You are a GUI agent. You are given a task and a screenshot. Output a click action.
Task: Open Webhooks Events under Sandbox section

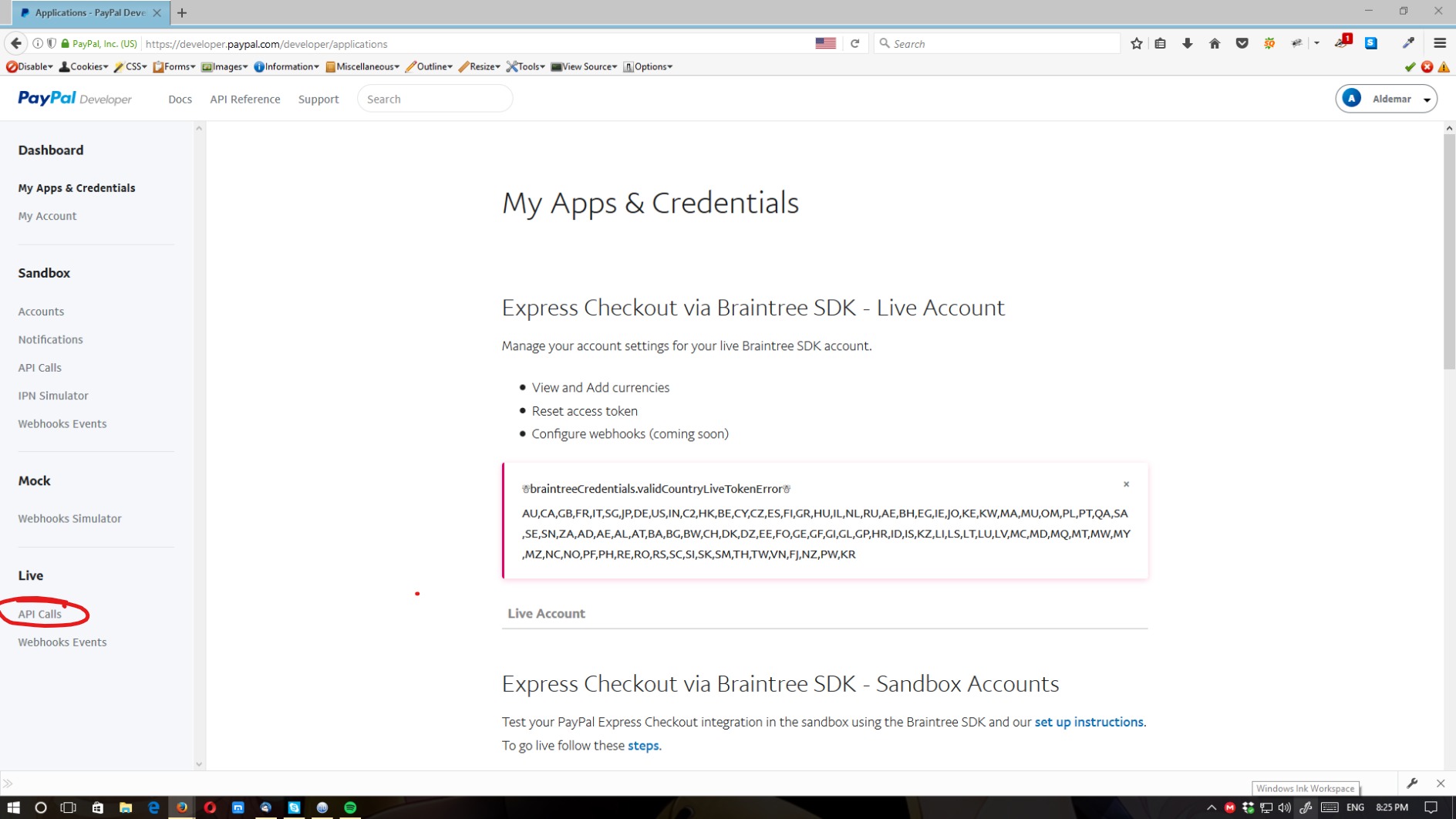pos(62,423)
